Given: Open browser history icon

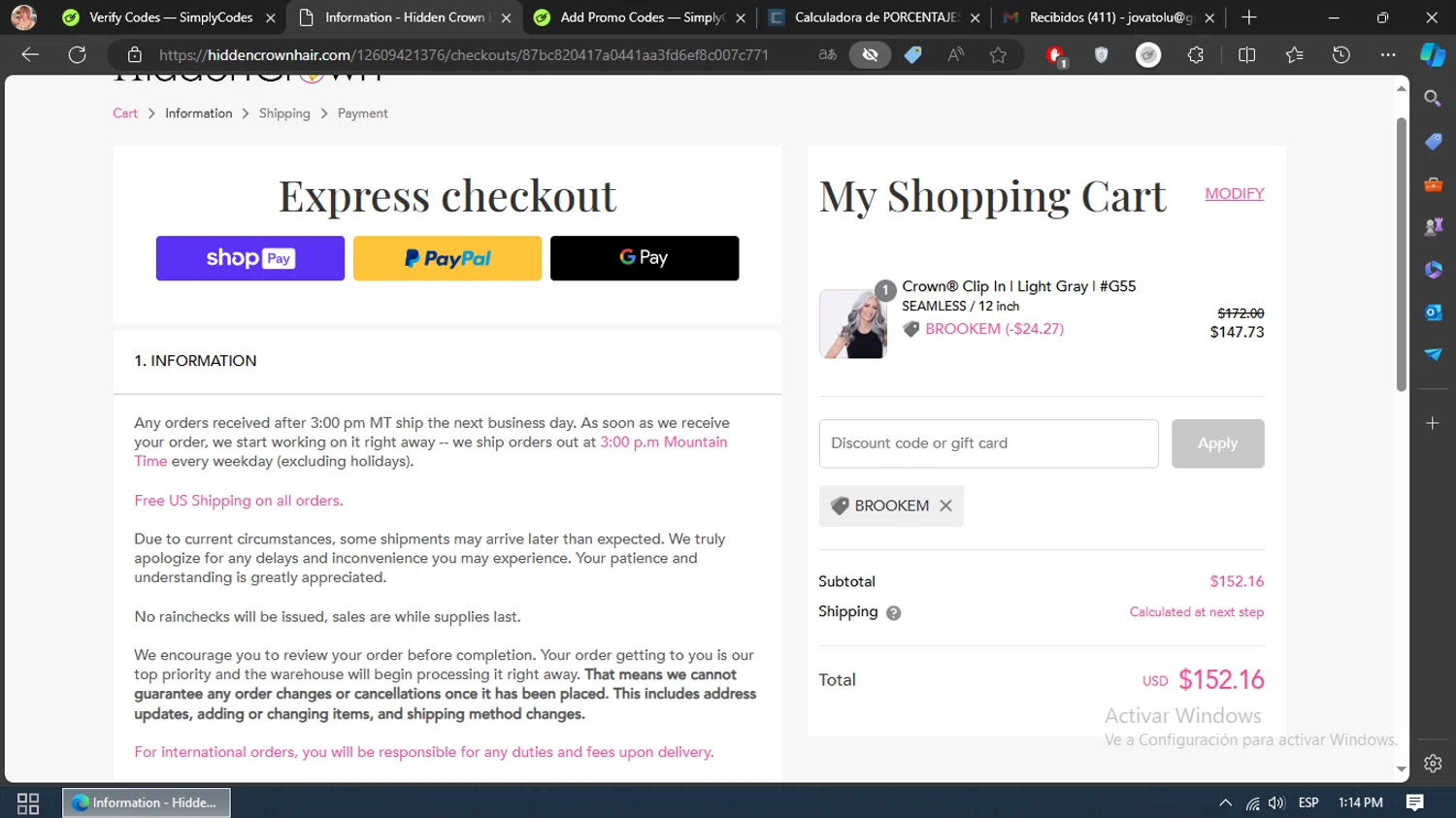Looking at the screenshot, I should pos(1341,55).
